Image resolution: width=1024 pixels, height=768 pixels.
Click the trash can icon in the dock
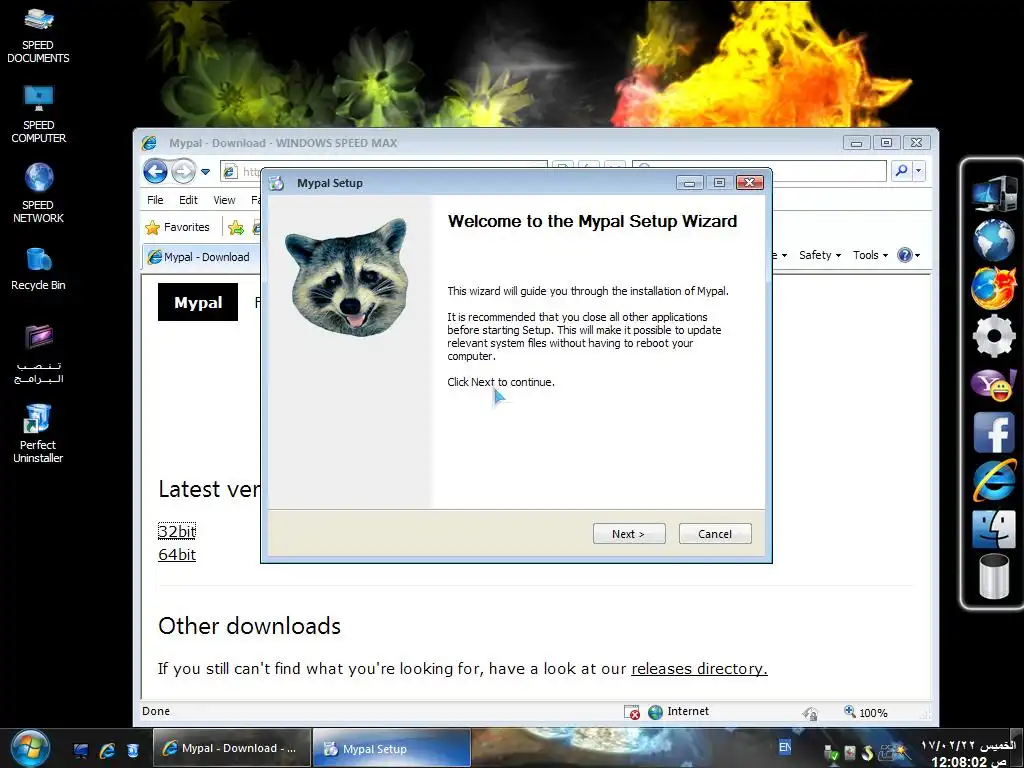click(993, 576)
